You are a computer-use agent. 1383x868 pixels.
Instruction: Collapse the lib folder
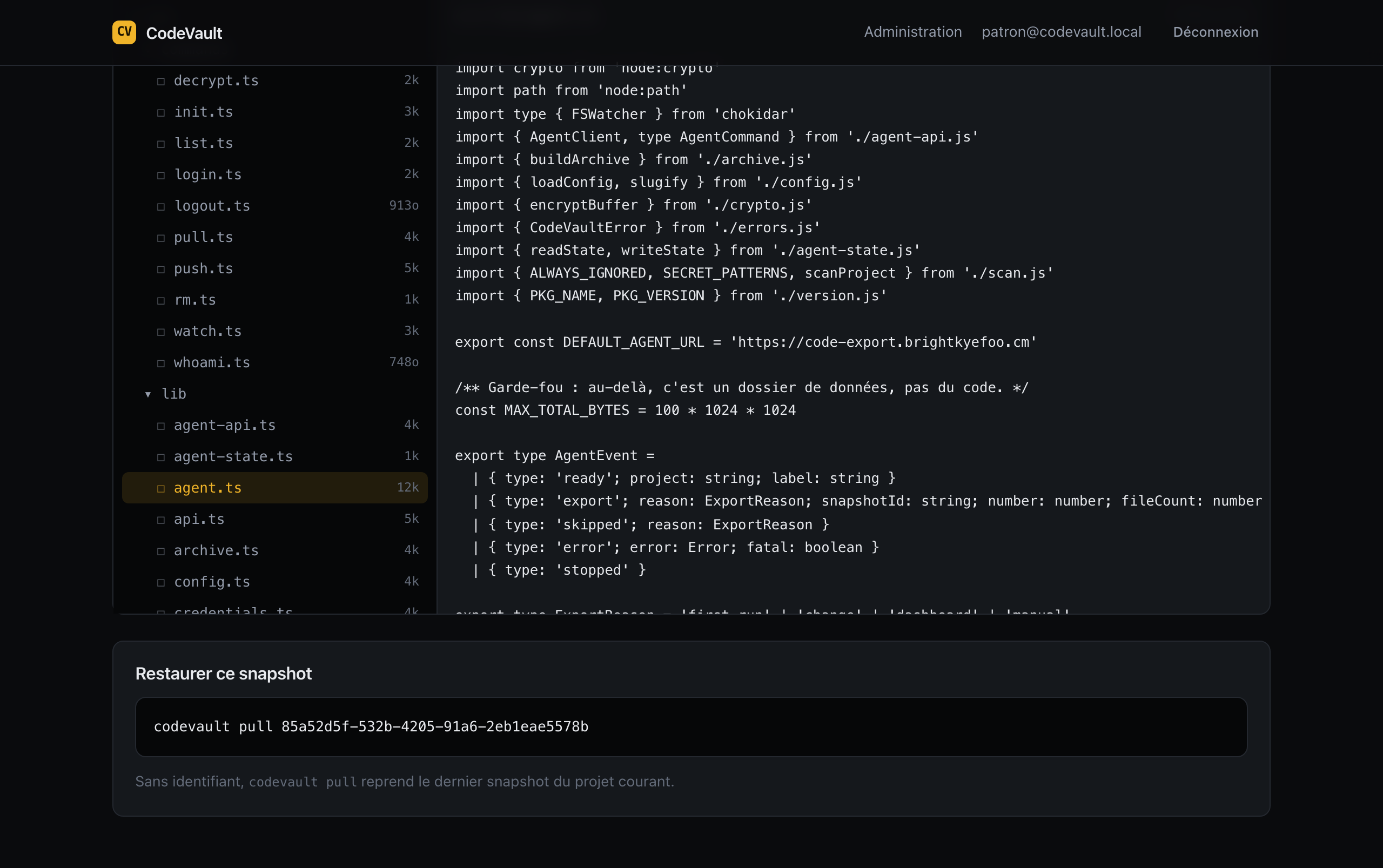[x=275, y=394]
